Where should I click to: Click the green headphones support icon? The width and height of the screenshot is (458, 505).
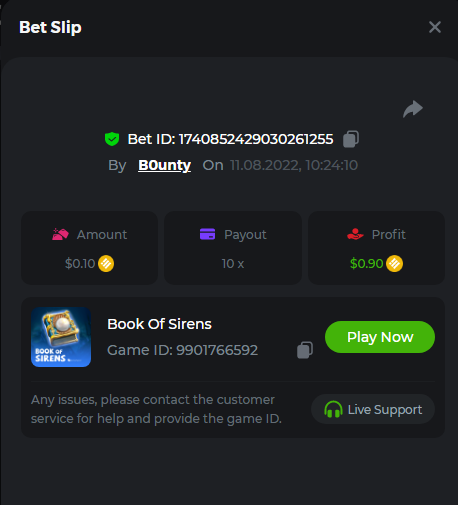coord(333,409)
